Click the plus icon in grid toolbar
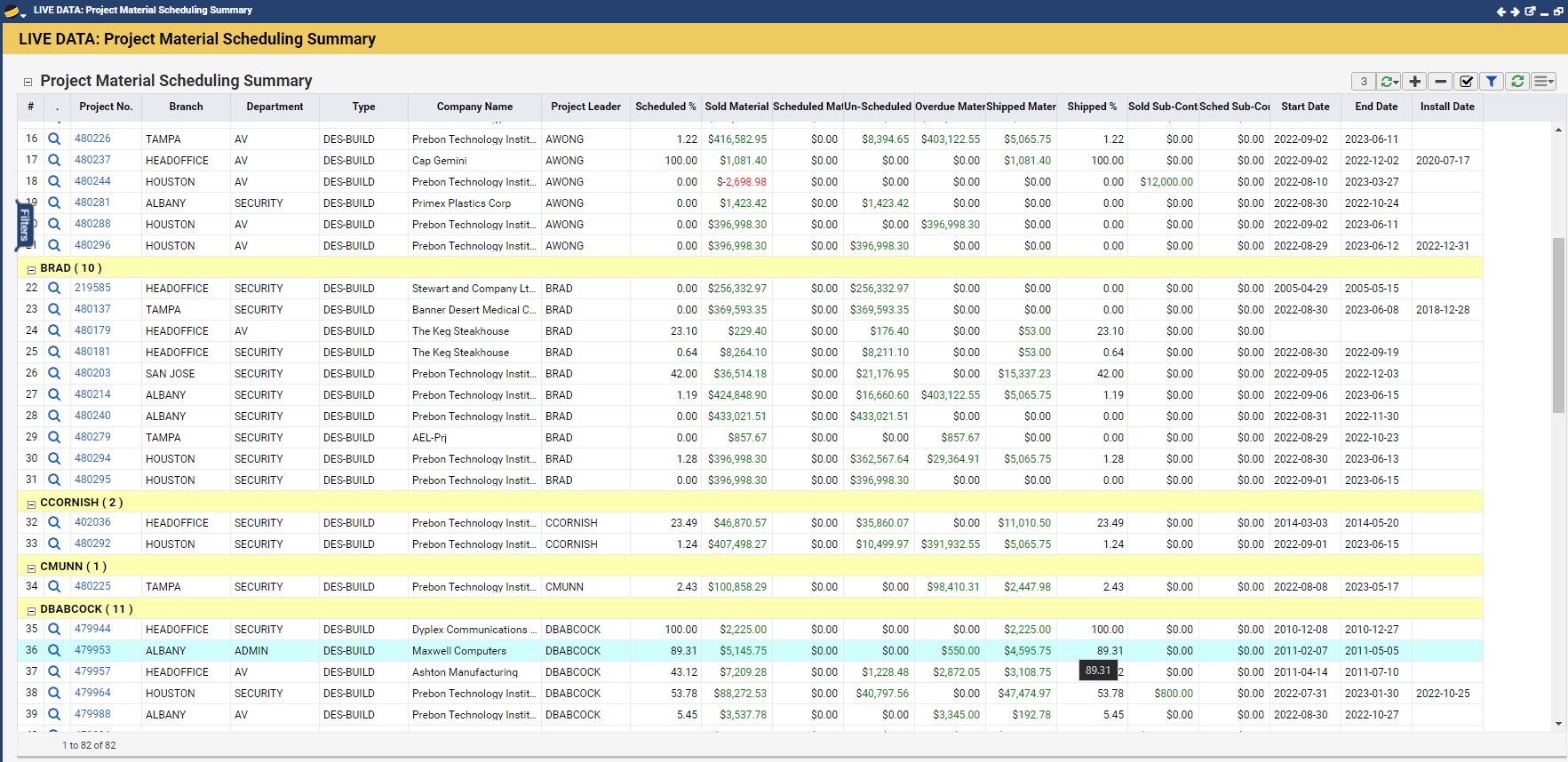The image size is (1568, 762). point(1415,82)
